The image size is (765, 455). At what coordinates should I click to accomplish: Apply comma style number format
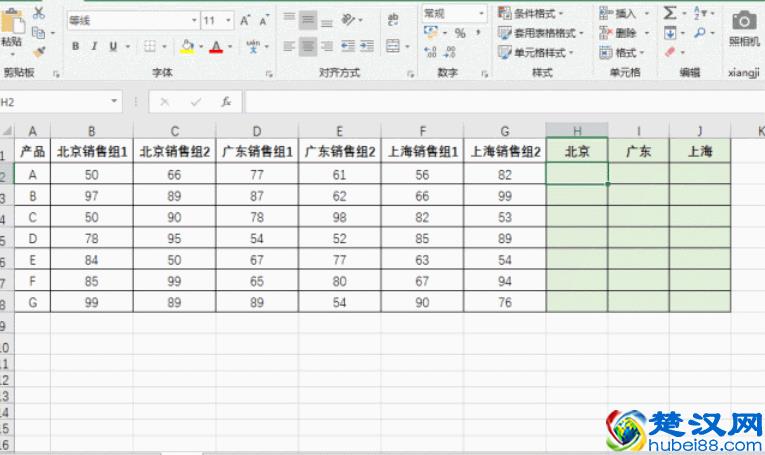[x=478, y=33]
